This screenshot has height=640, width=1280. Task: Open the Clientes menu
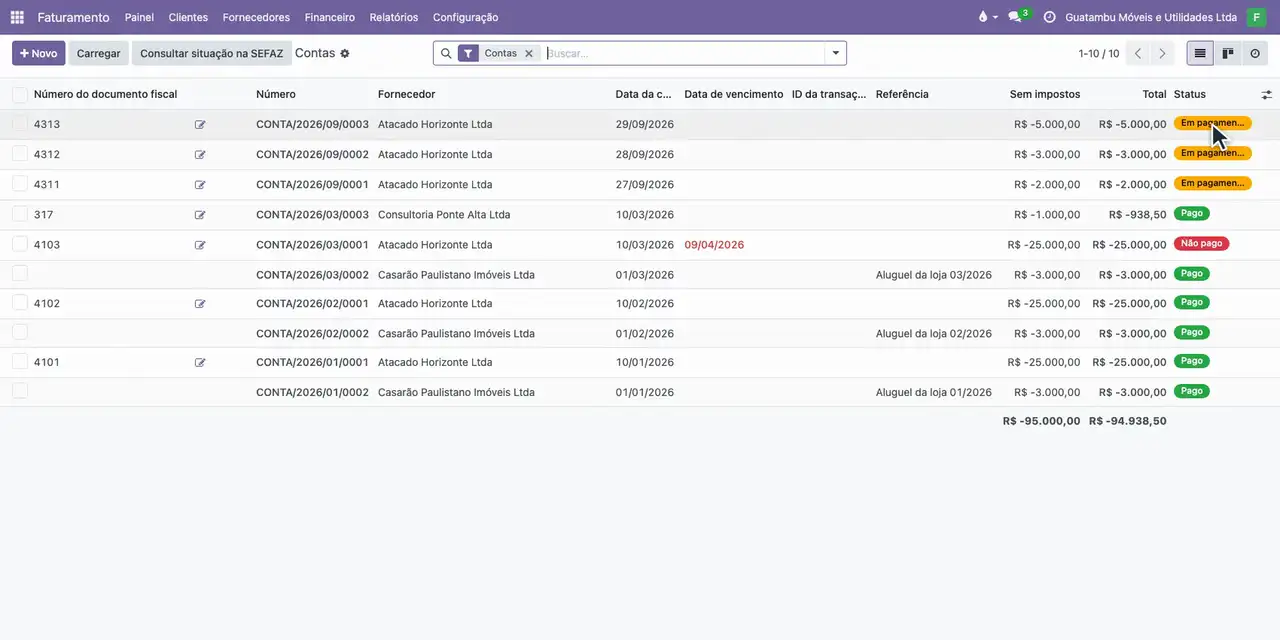pyautogui.click(x=188, y=17)
